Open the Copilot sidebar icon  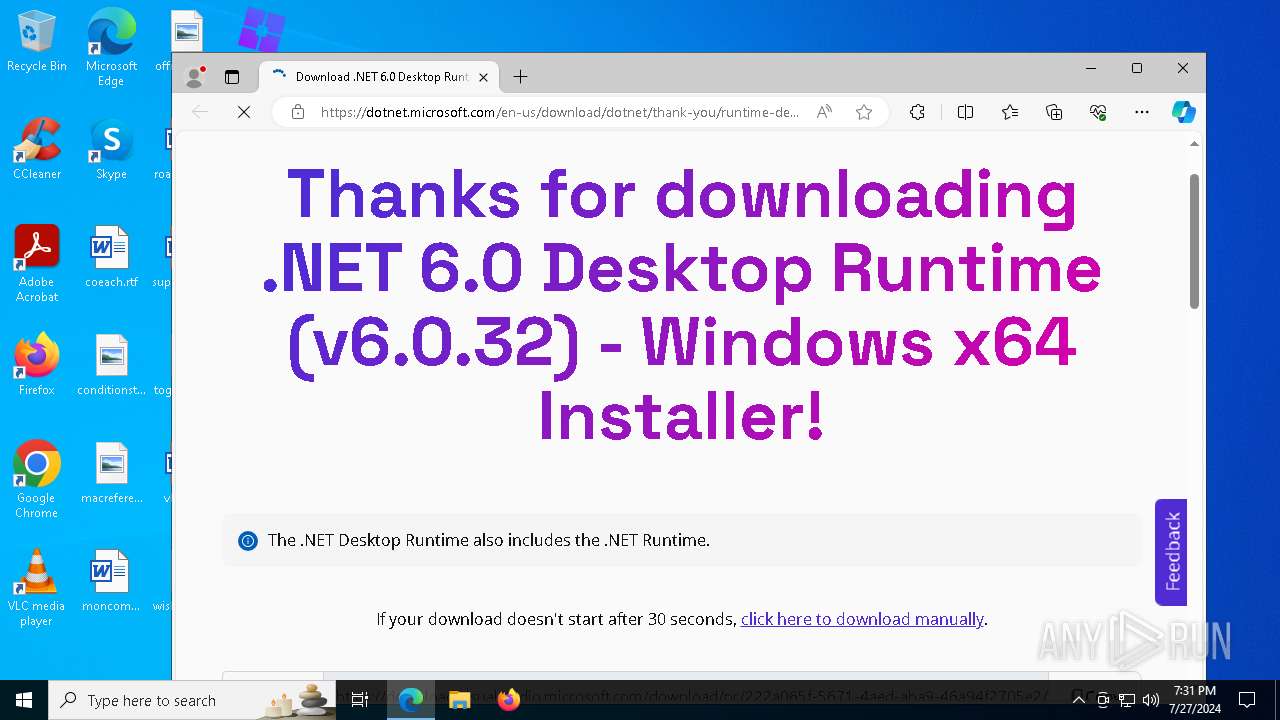1184,112
